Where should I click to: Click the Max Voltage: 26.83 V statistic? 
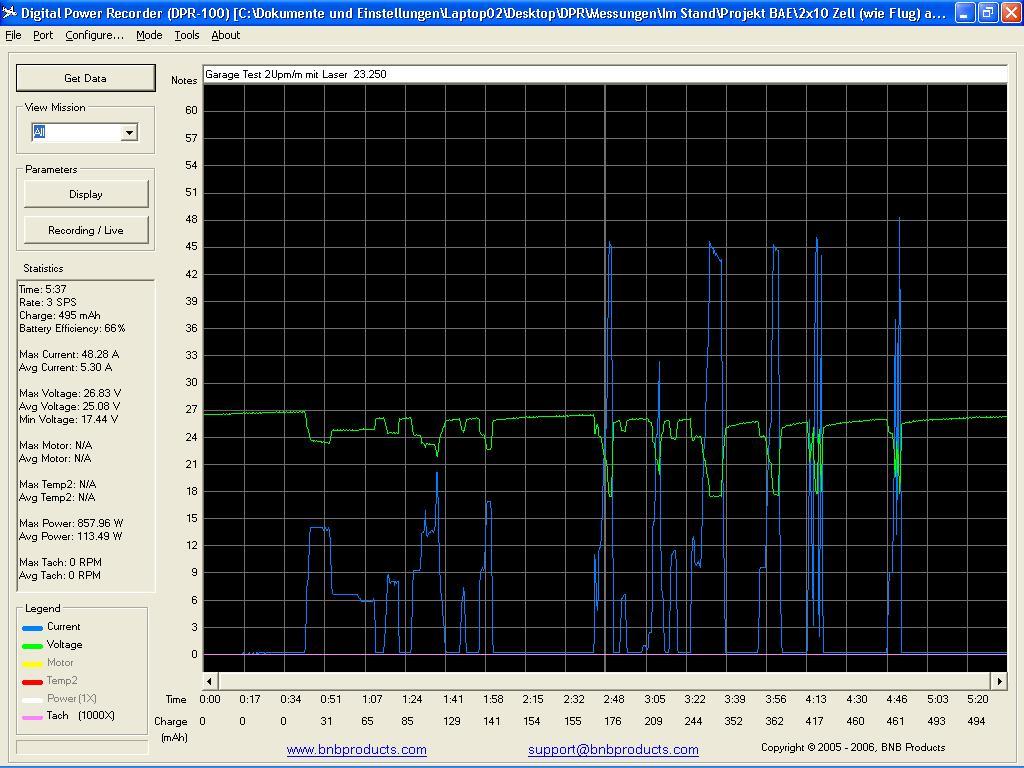70,393
